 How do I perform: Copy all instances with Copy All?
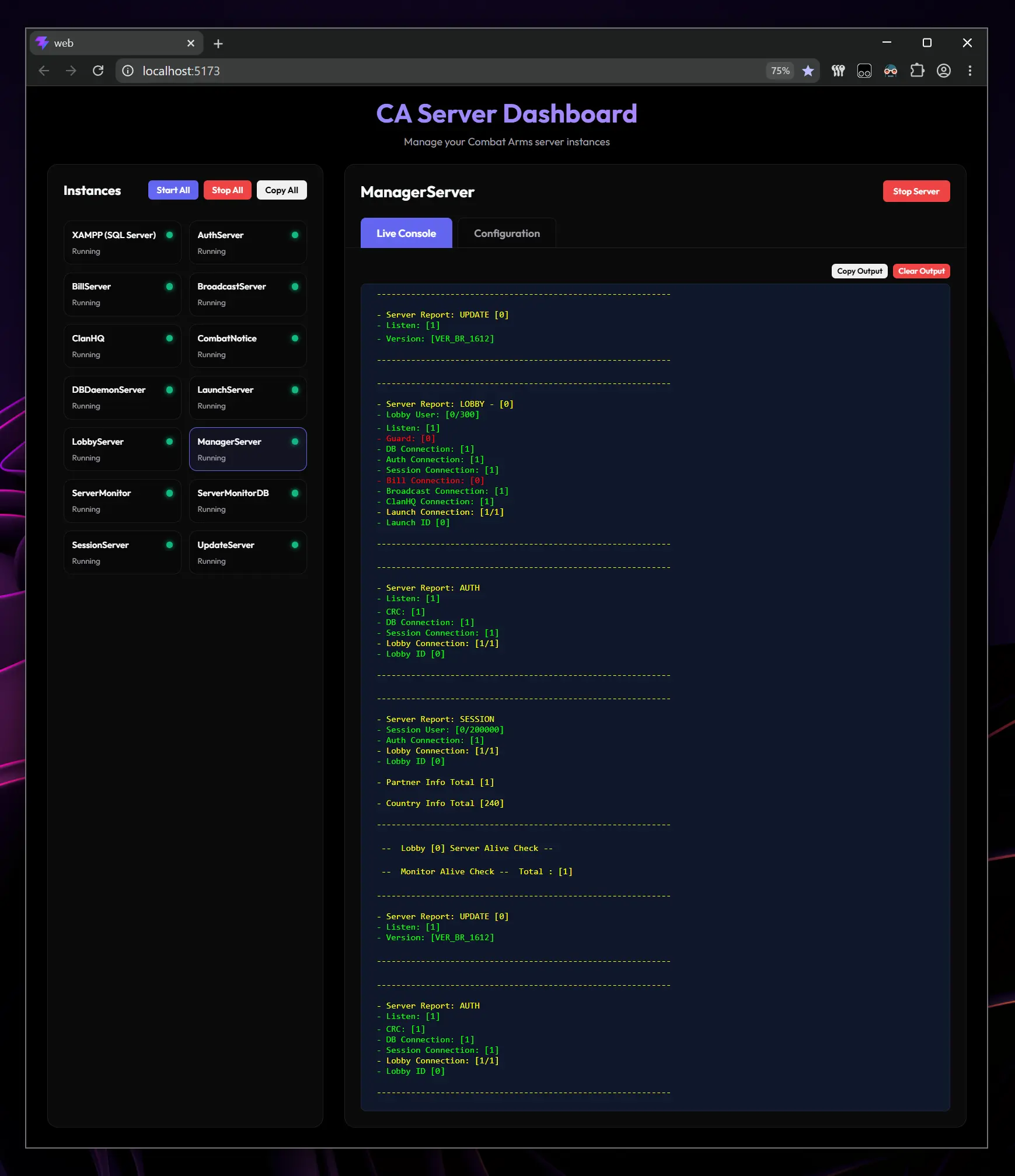pyautogui.click(x=282, y=190)
